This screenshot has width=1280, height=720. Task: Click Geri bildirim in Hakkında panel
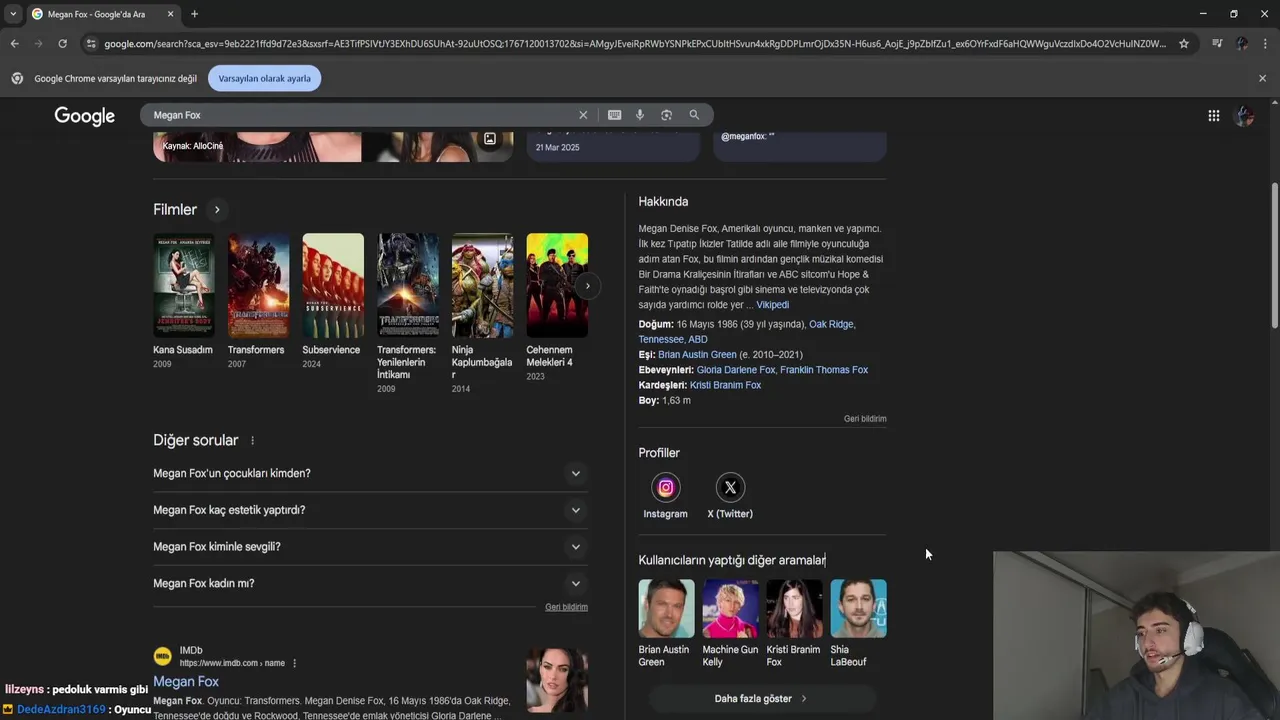[x=865, y=419]
